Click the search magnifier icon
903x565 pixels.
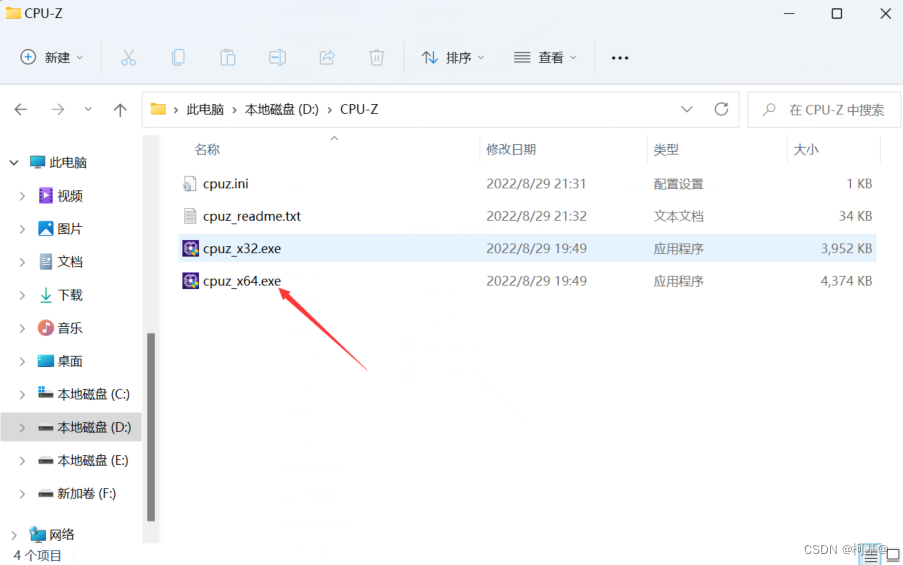point(769,109)
